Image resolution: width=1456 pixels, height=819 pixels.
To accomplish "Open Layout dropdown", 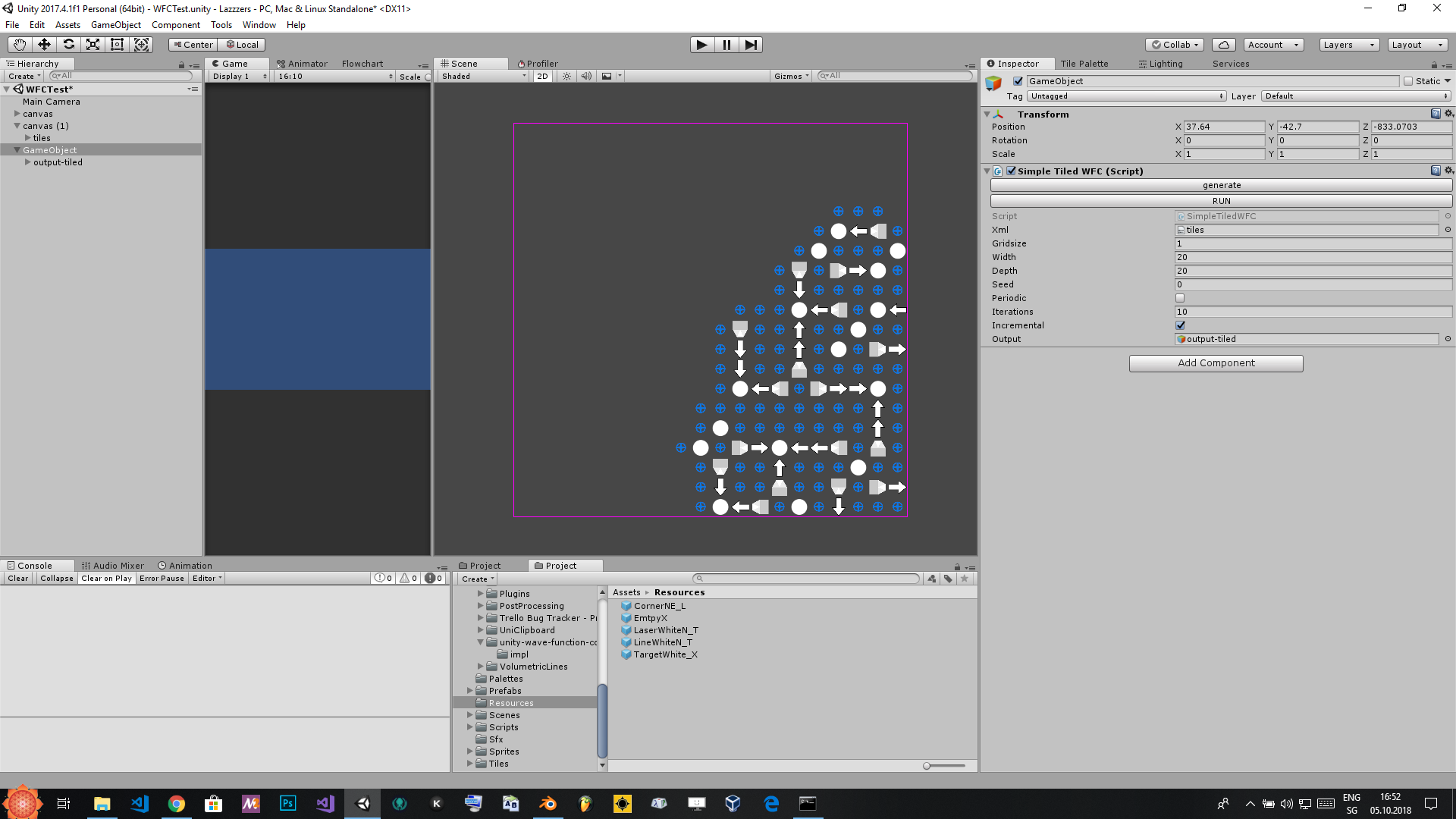I will (x=1417, y=45).
